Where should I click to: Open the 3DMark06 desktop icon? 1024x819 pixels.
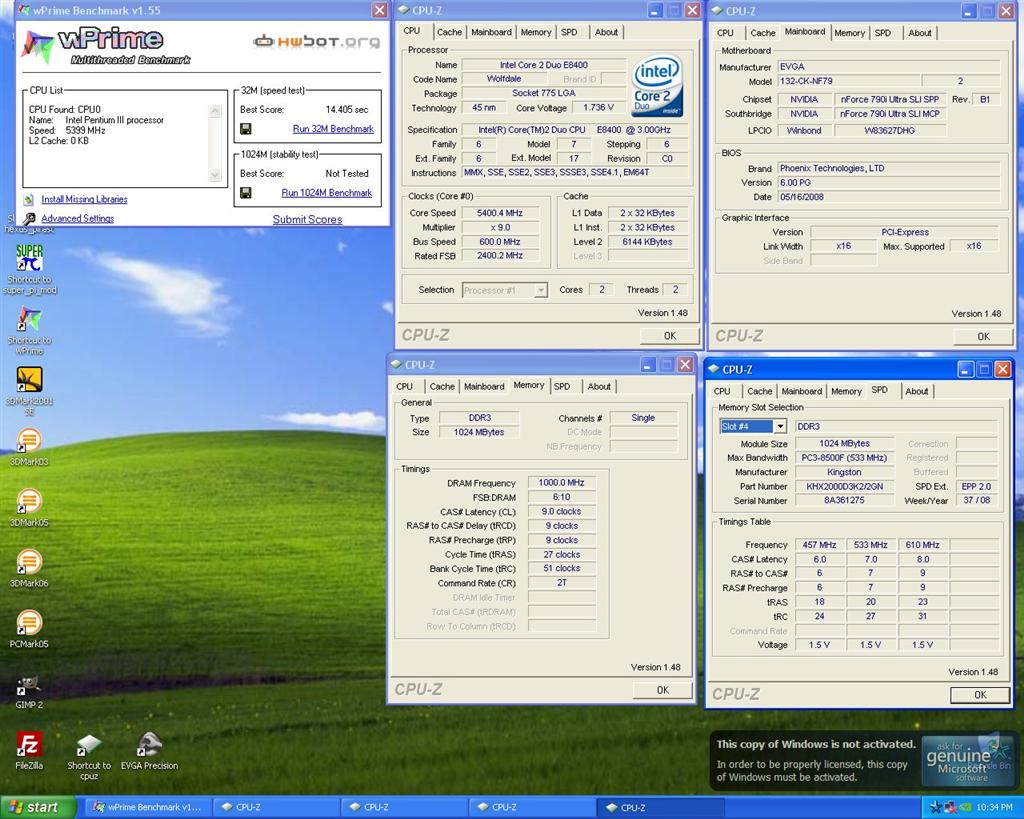[29, 562]
